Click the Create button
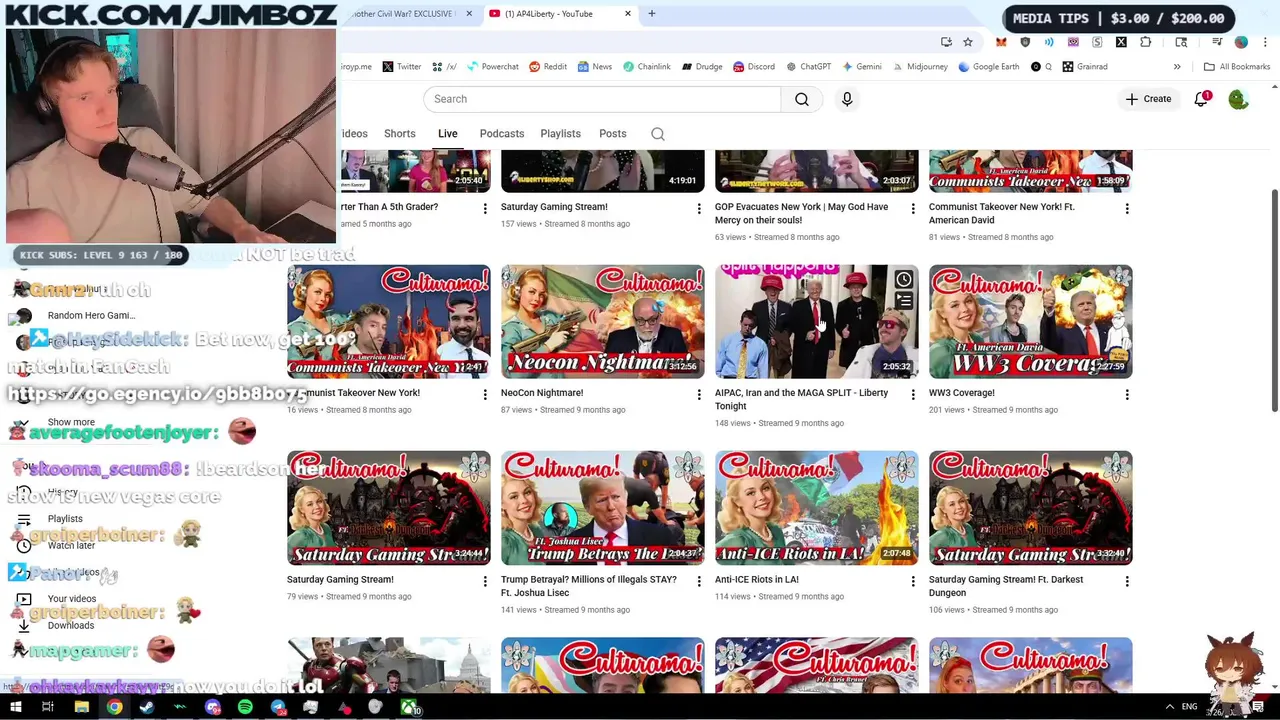1280x720 pixels. pos(1148,99)
